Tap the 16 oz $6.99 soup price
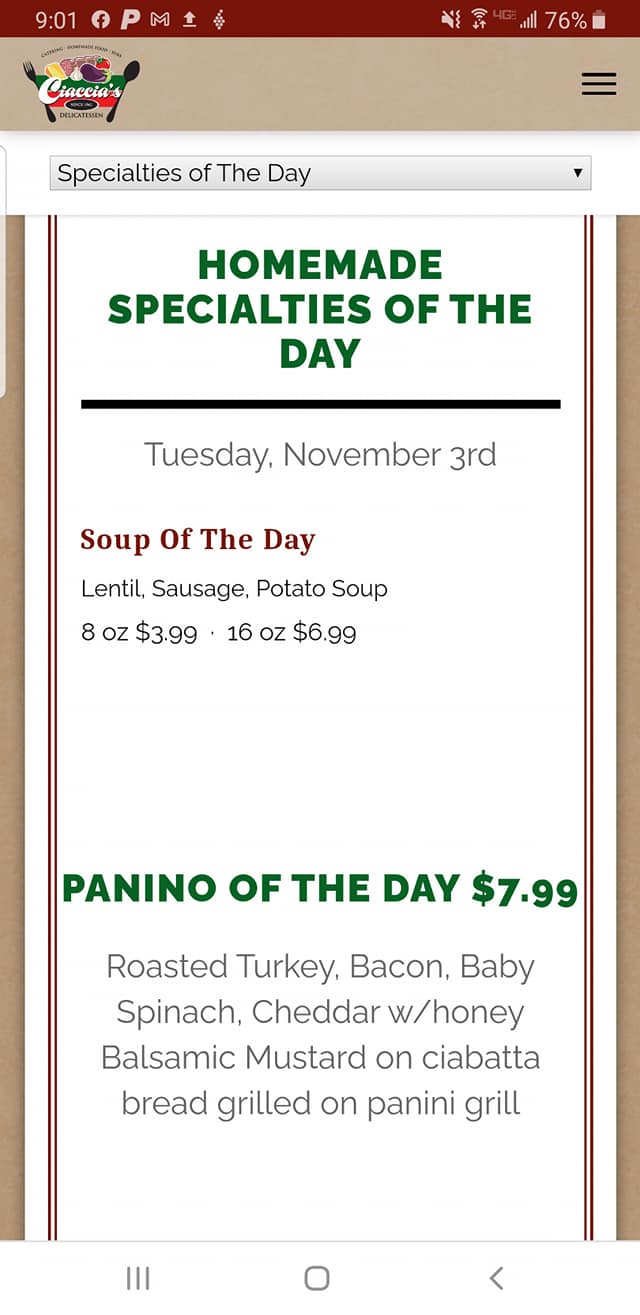 [291, 632]
